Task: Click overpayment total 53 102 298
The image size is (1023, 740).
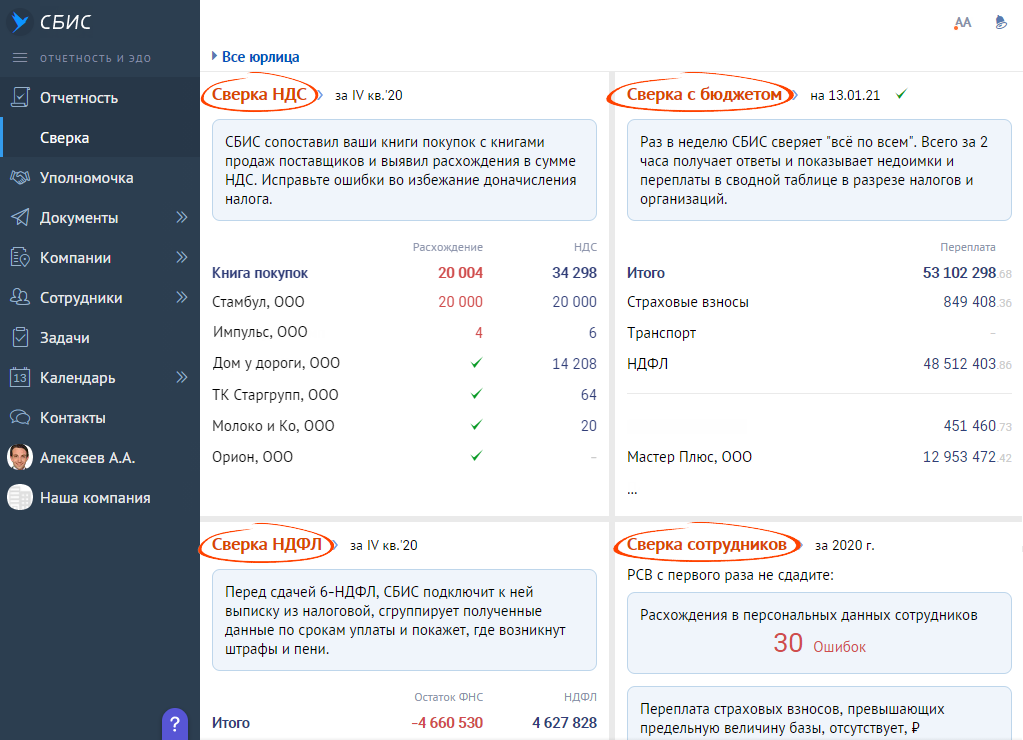Action: coord(967,273)
